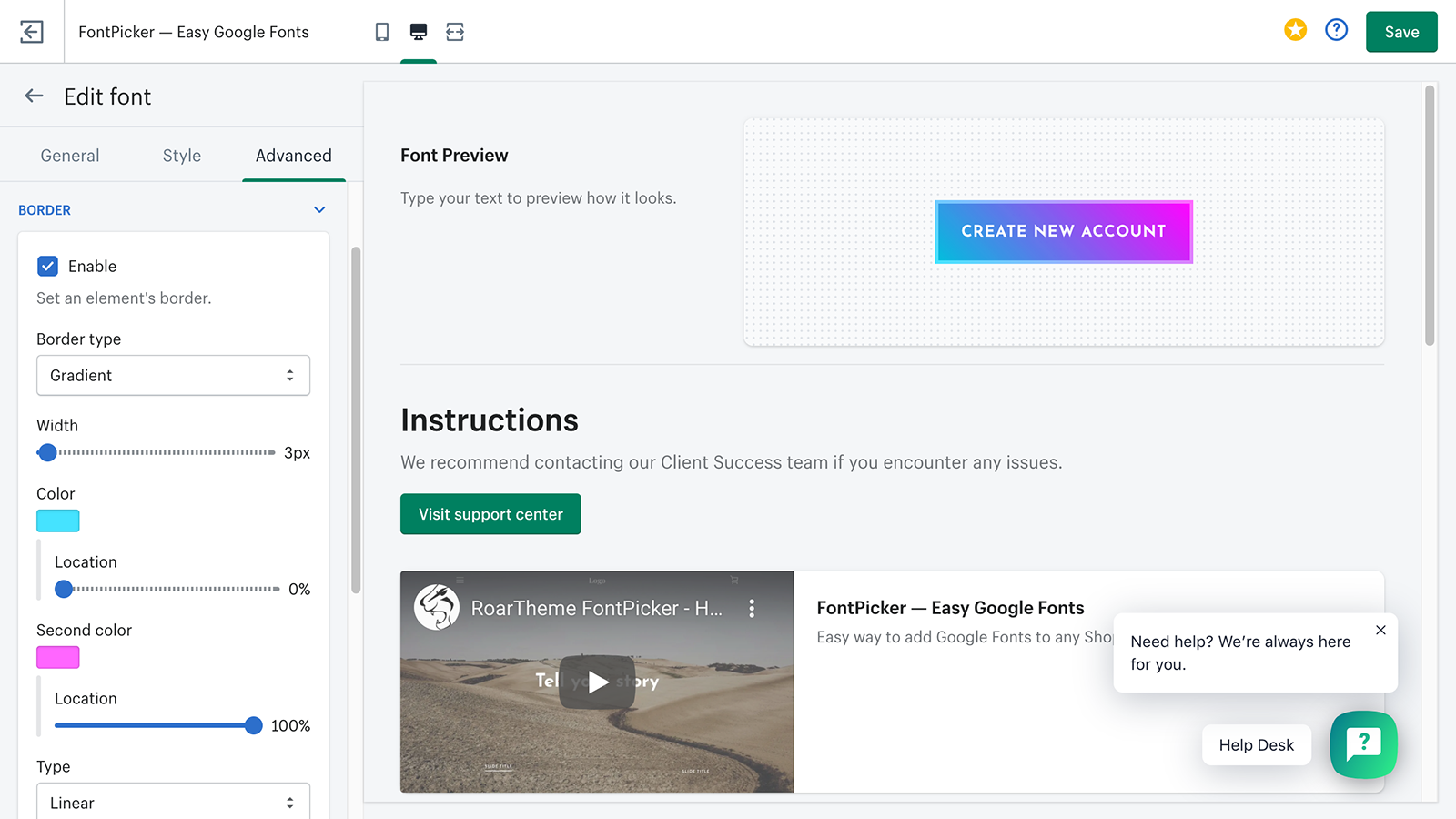Open the pink second color swatch
This screenshot has height=819, width=1456.
tap(58, 657)
